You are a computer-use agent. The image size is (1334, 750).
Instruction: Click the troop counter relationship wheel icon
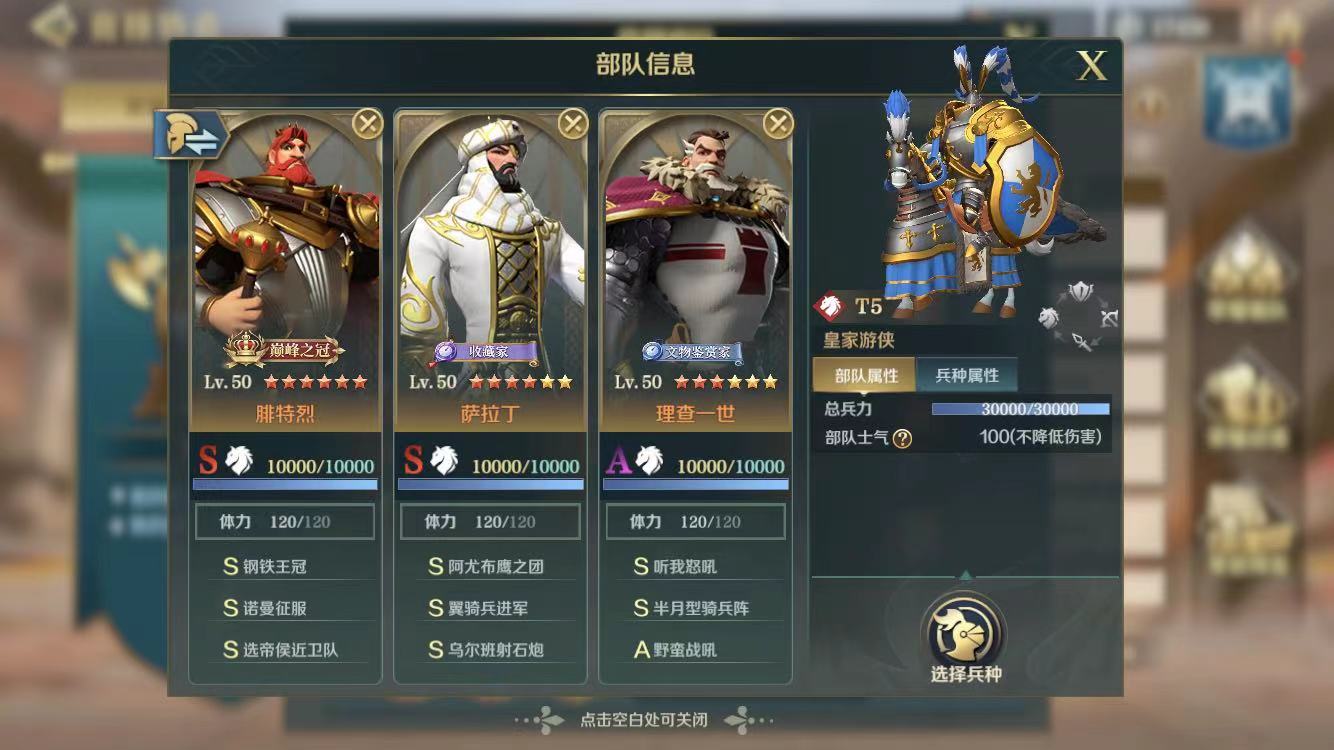pos(1078,316)
